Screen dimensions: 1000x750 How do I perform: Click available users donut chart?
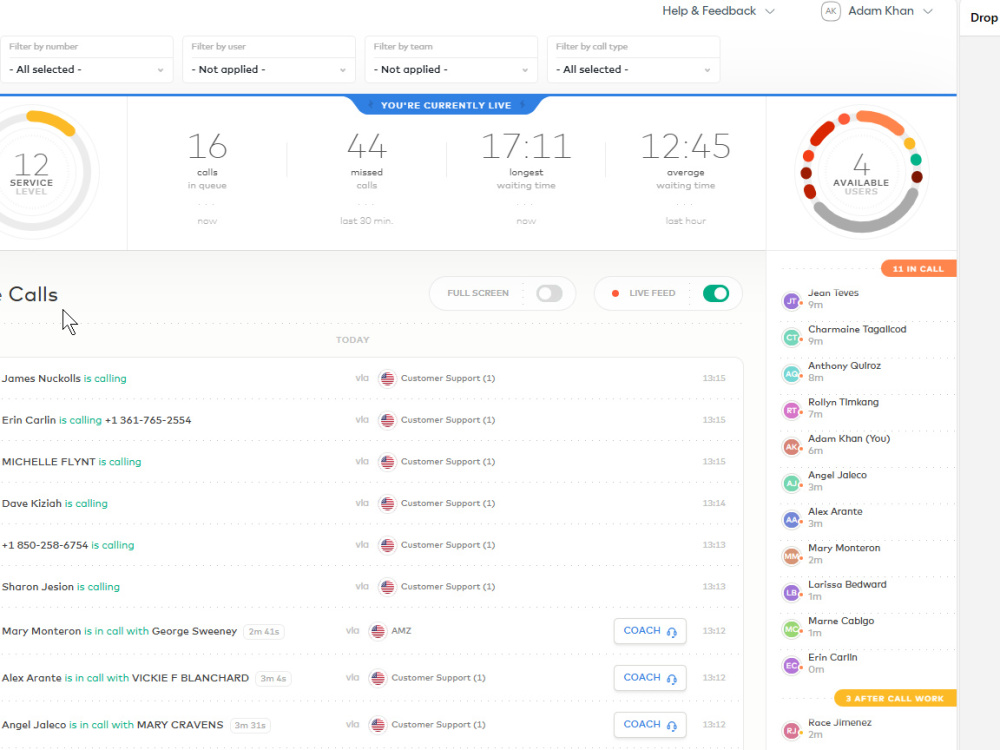[x=861, y=172]
